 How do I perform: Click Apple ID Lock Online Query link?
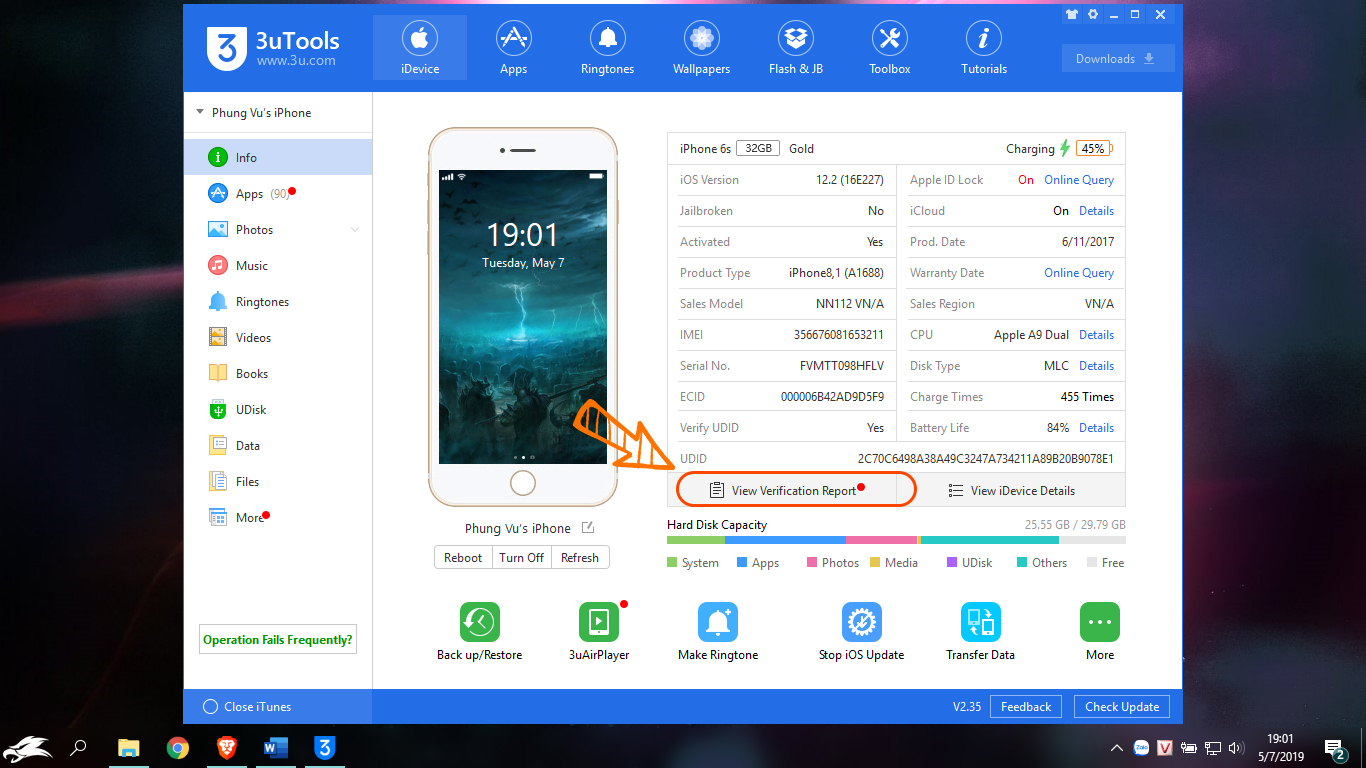1079,180
